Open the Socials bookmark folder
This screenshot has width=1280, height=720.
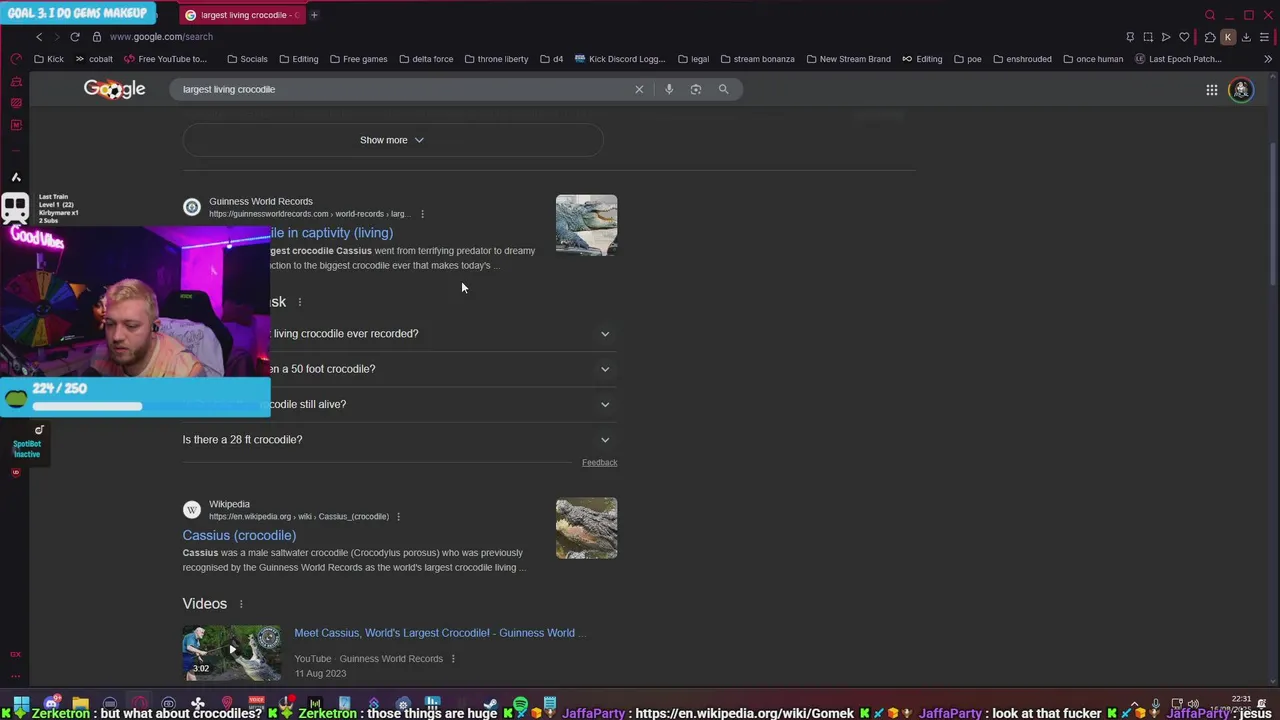pyautogui.click(x=247, y=59)
